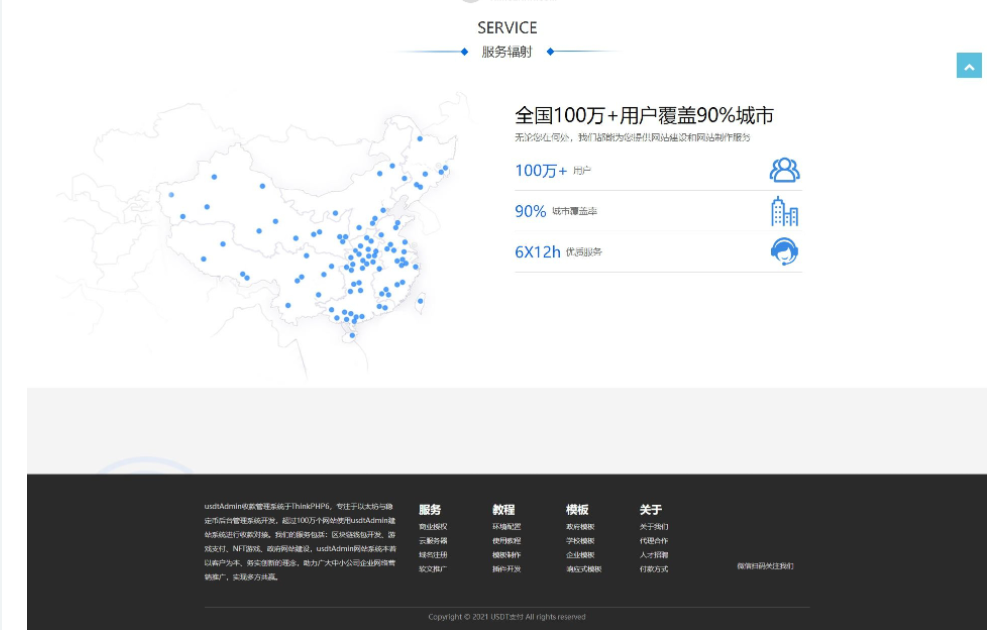
Task: Click the 使用教程 link
Action: pyautogui.click(x=506, y=540)
